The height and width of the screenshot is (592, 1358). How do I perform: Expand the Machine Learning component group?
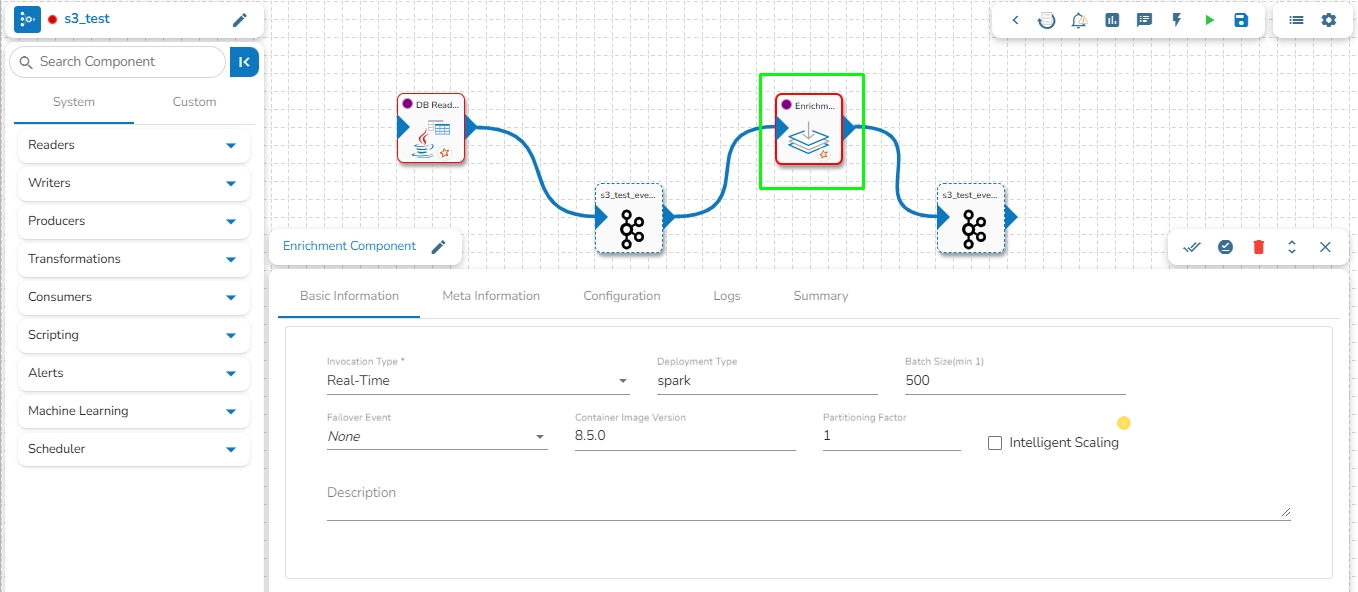pyautogui.click(x=134, y=411)
